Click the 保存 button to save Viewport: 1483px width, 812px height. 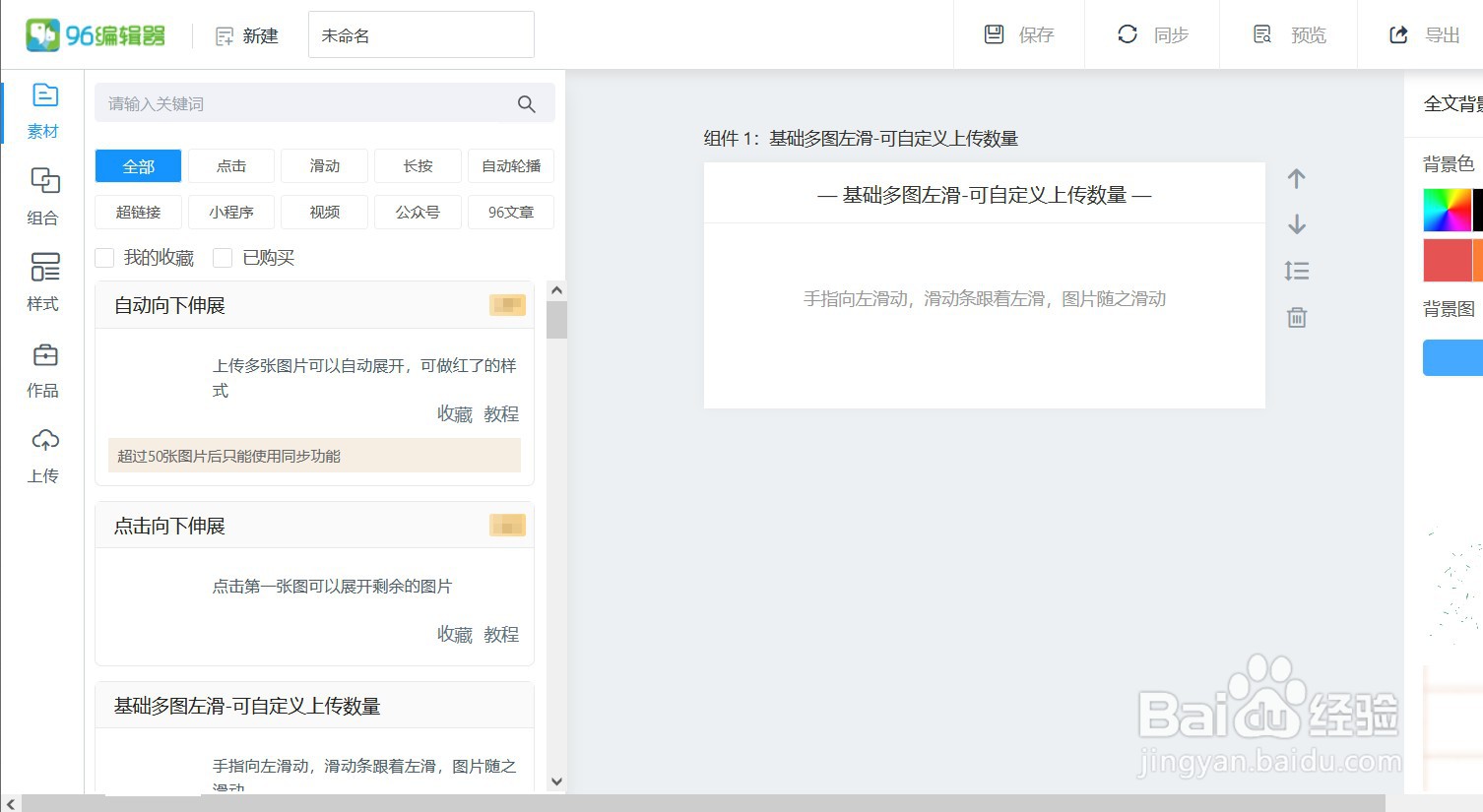pos(1019,34)
